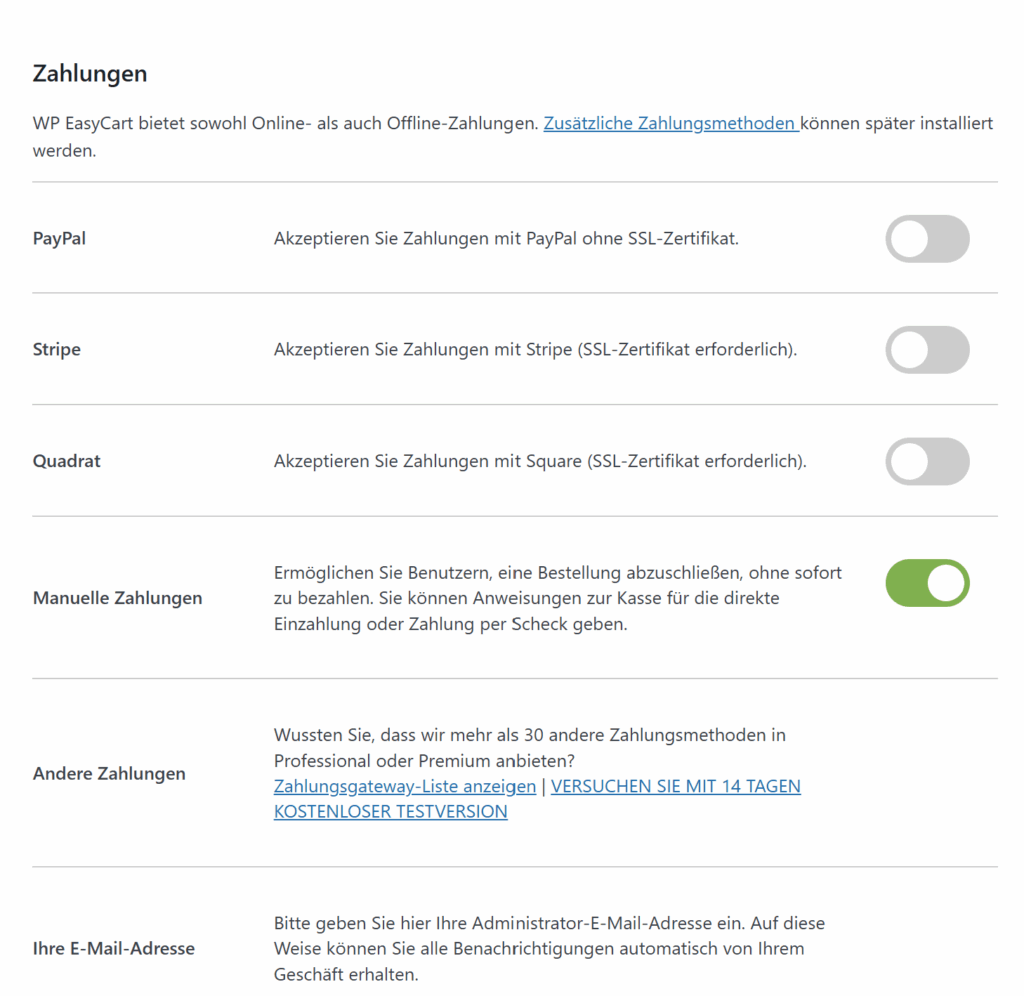Screen dimensions: 1024x996
Task: Click the Andere Zahlungen row label
Action: 109,773
